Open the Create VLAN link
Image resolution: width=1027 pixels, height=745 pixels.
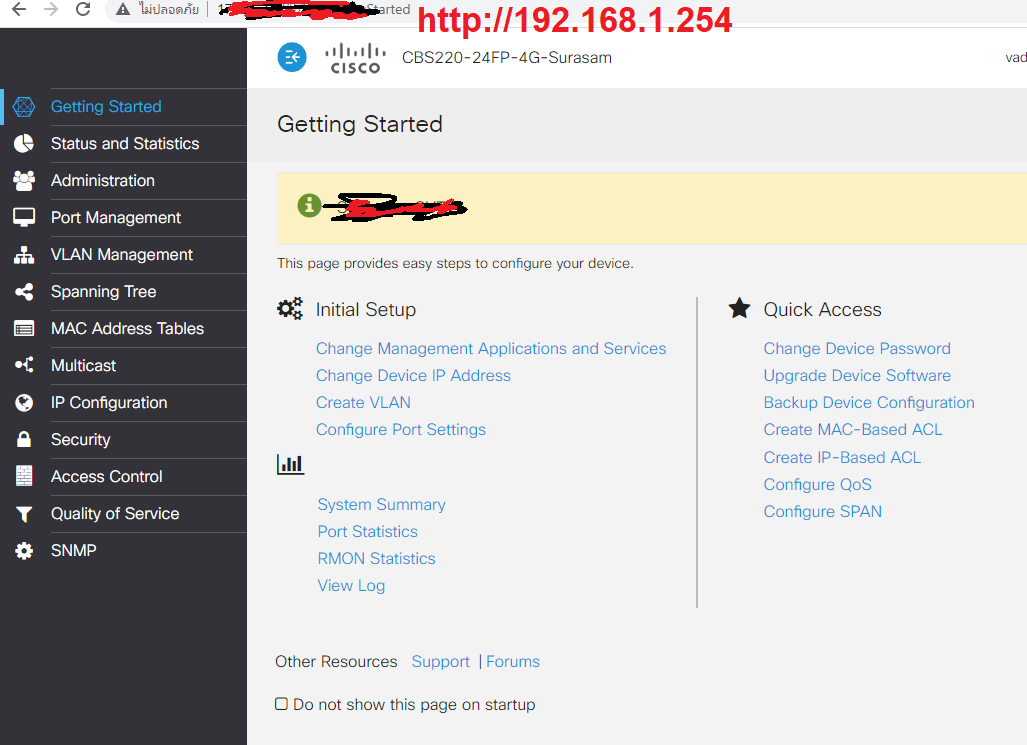(362, 402)
